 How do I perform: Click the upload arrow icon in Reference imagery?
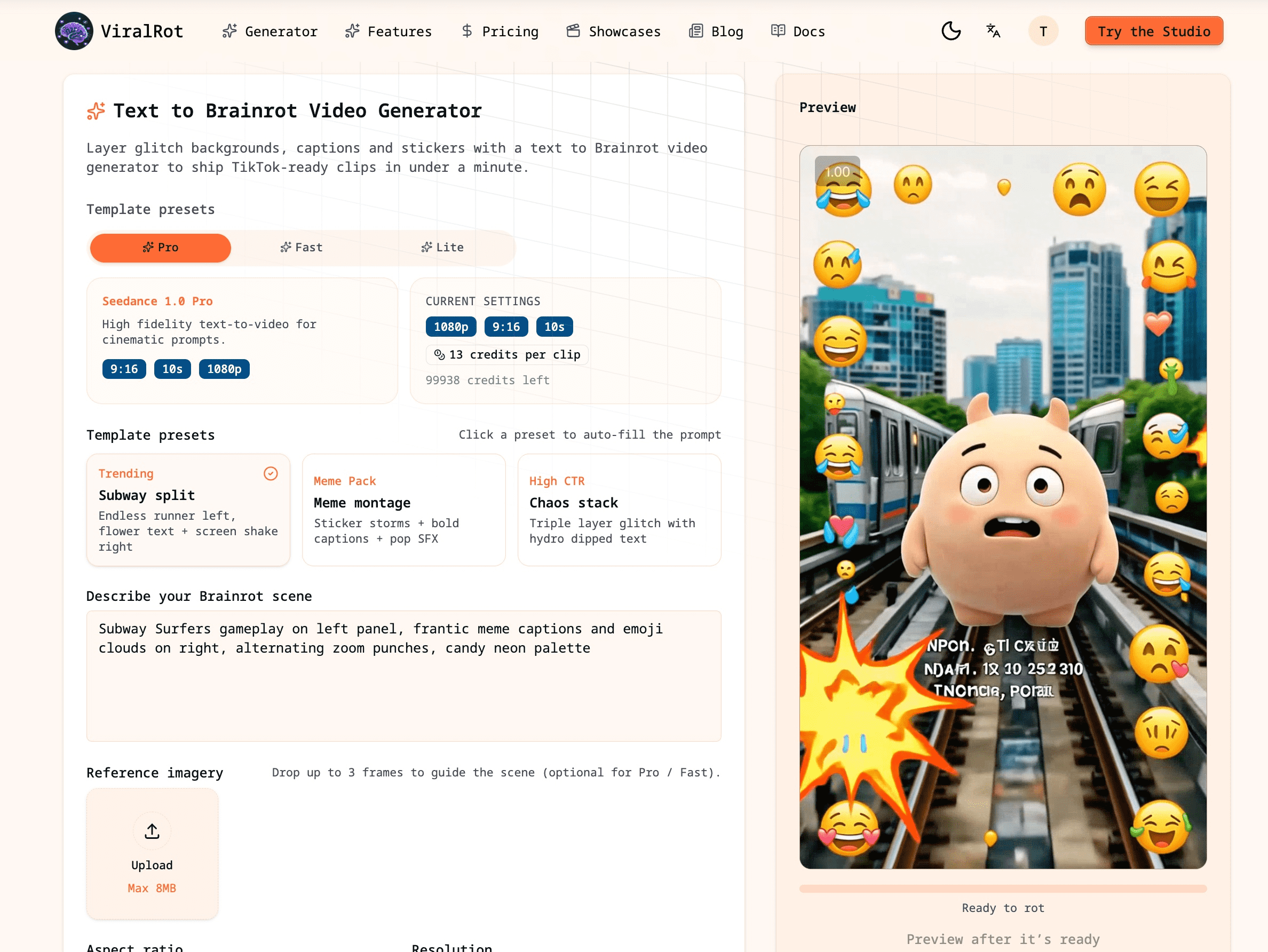click(152, 830)
